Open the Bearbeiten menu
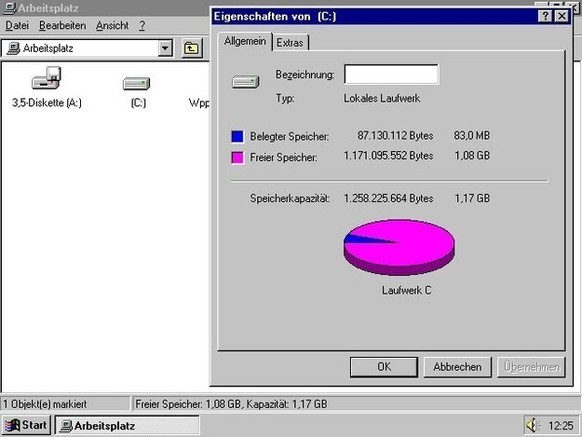 click(62, 26)
